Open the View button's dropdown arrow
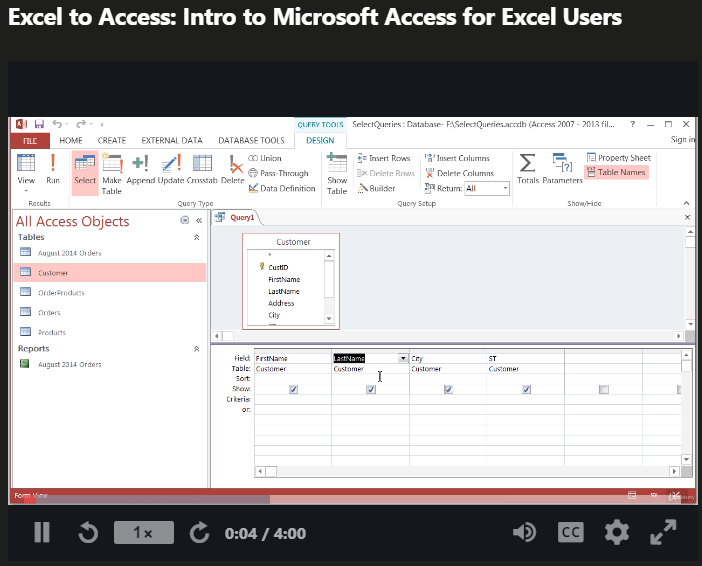This screenshot has height=566, width=702. [x=26, y=191]
